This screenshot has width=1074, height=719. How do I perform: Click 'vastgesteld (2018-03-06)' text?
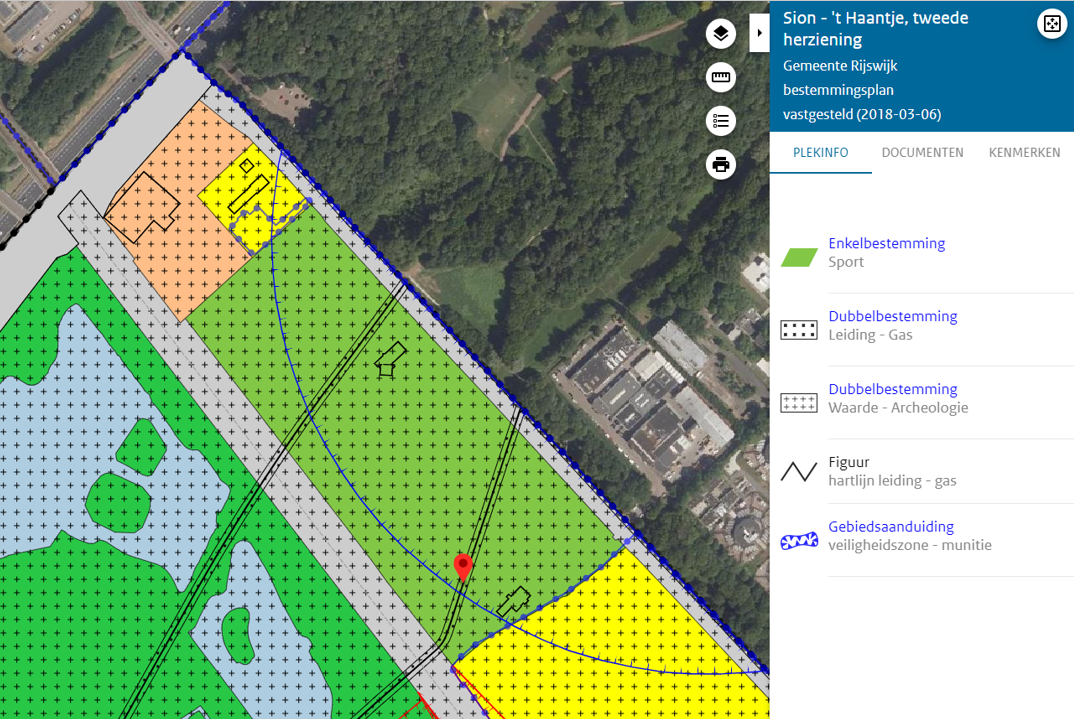(862, 114)
